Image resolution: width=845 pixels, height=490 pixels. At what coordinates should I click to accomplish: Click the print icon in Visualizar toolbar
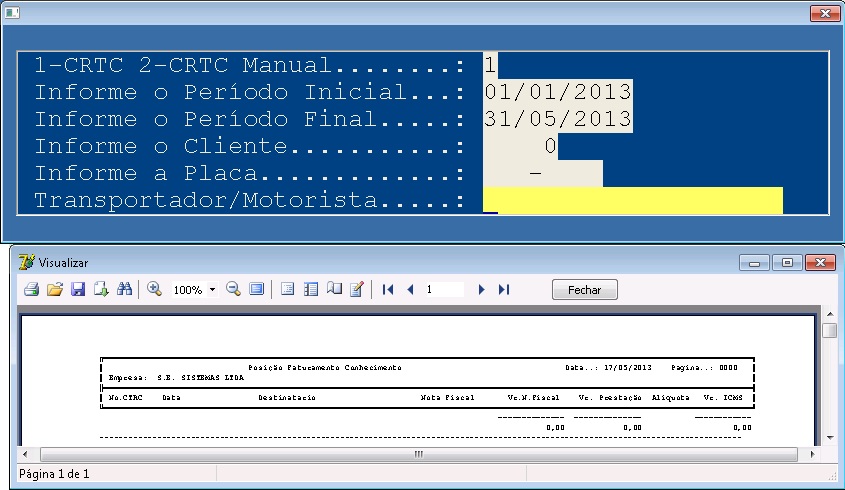(x=31, y=289)
